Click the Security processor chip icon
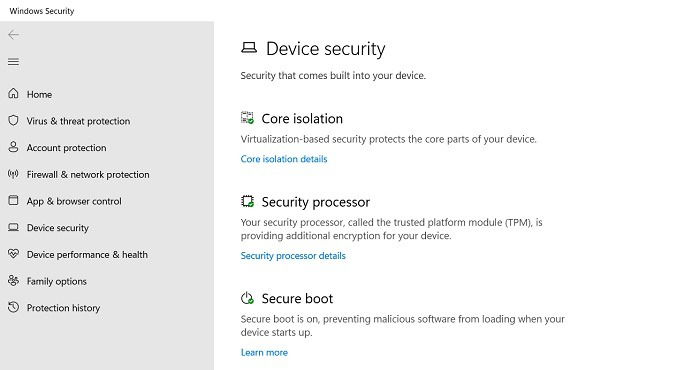Viewport: 700px width, 370px height. pyautogui.click(x=247, y=201)
